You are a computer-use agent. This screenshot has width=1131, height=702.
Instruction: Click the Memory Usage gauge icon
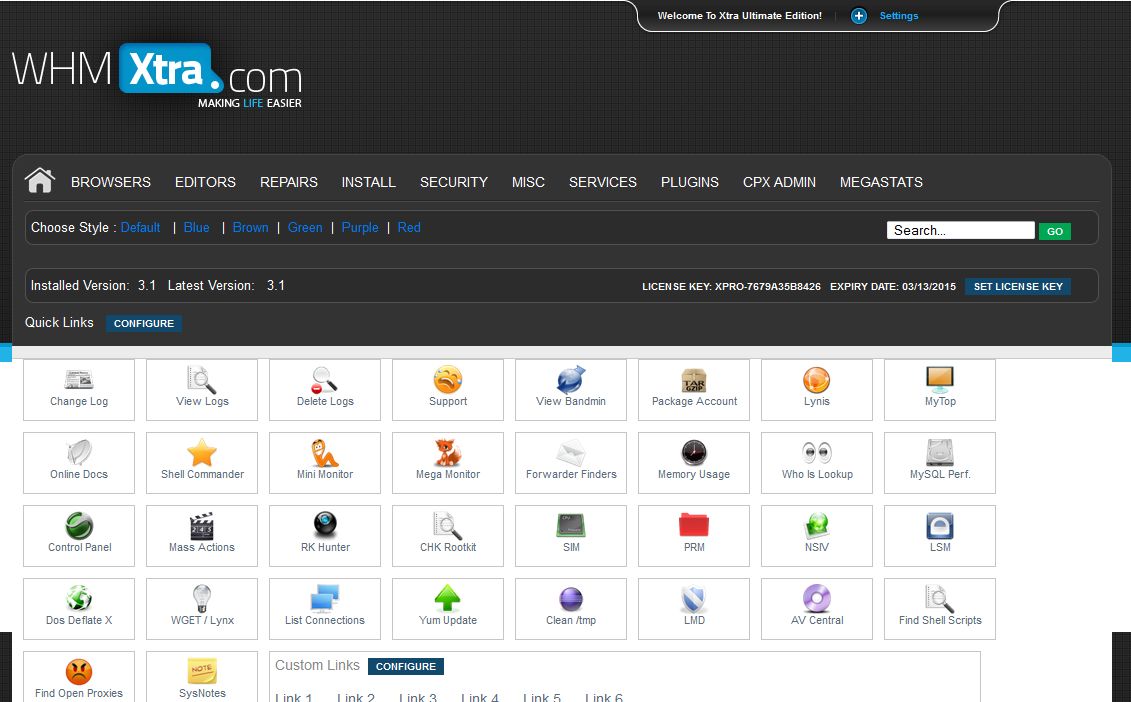click(694, 454)
